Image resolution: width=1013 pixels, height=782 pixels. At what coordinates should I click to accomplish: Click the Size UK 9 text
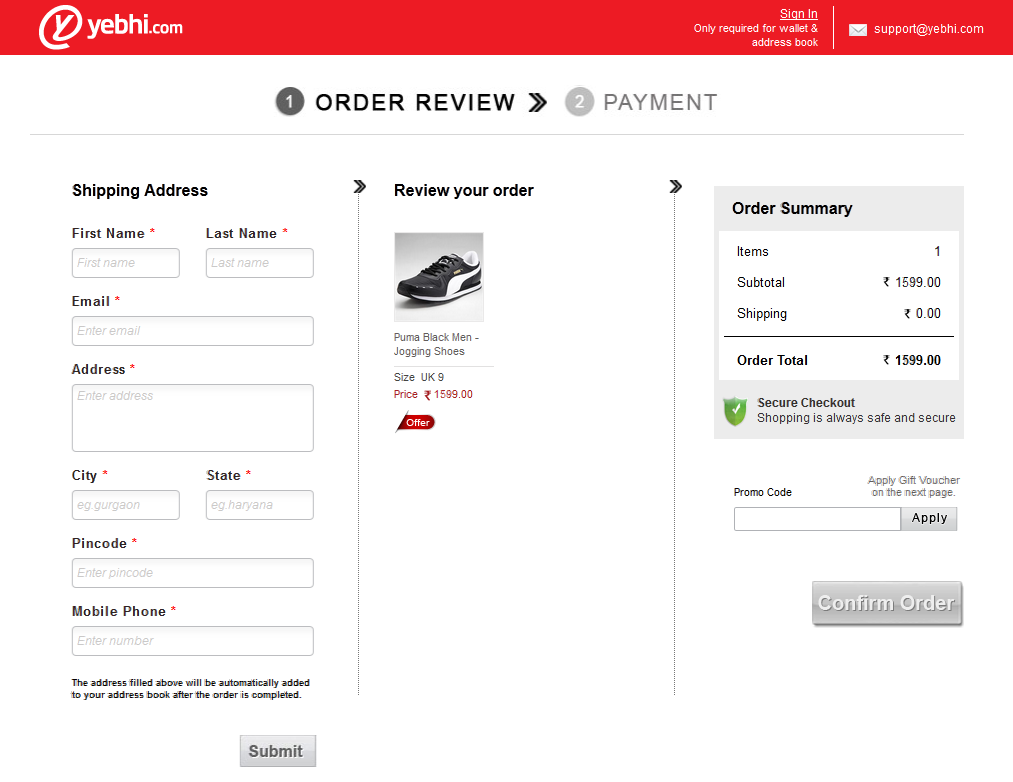click(x=419, y=377)
